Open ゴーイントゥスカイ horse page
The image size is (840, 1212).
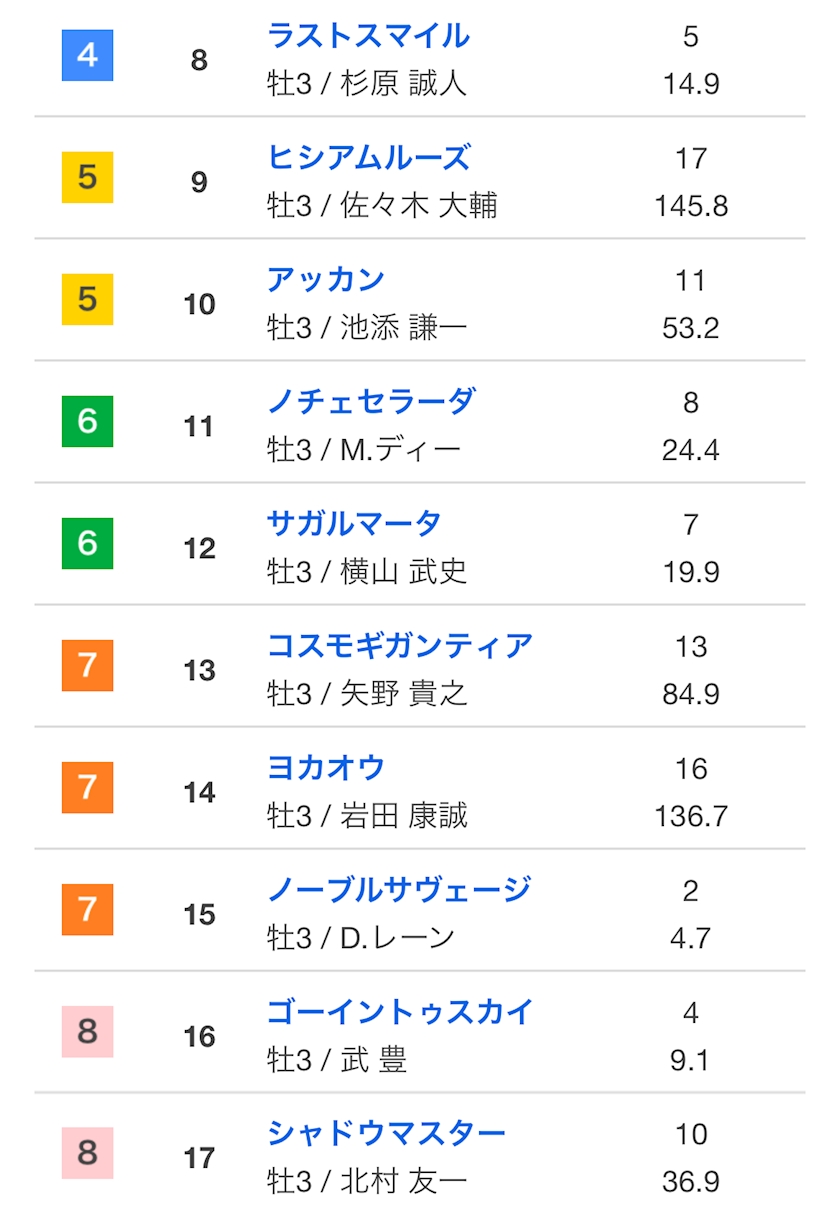[x=400, y=1012]
